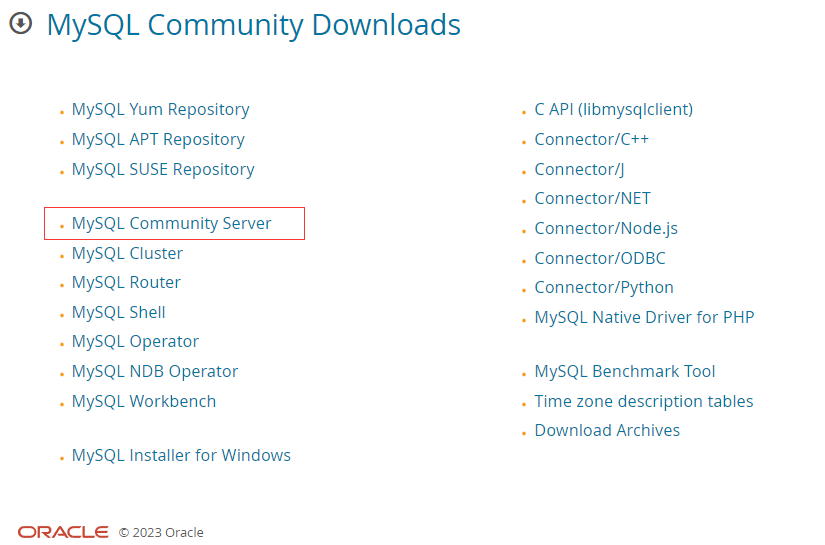
Task: Click the © 2023 Oracle footer text
Action: point(161,532)
